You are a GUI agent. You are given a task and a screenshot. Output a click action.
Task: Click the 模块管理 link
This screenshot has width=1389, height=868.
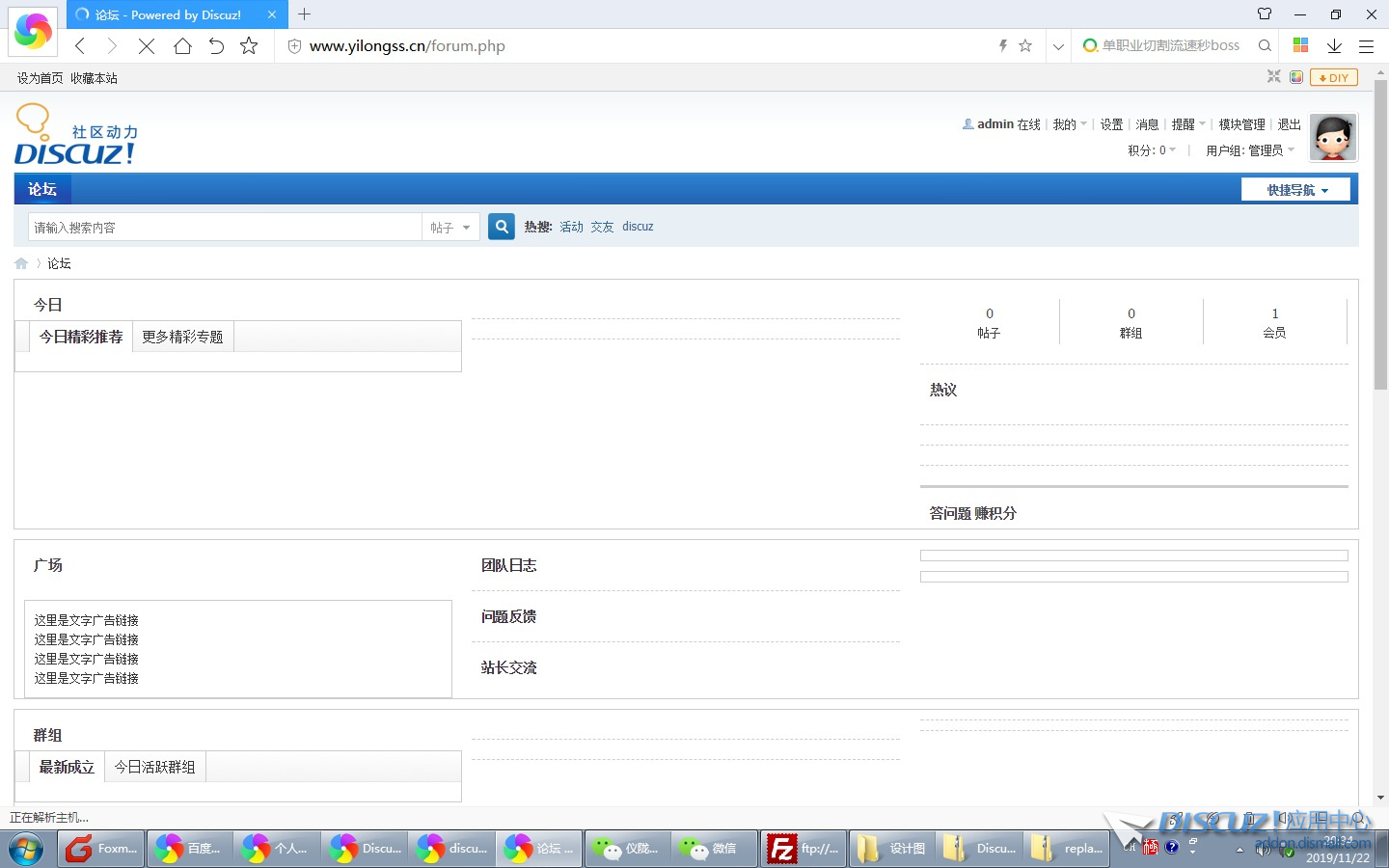click(x=1241, y=124)
